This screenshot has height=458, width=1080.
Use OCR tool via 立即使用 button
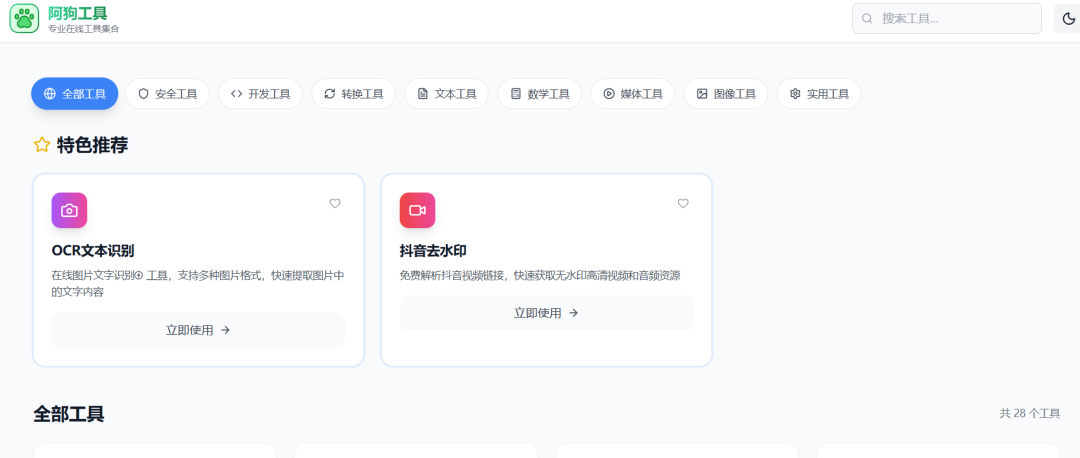pos(198,330)
